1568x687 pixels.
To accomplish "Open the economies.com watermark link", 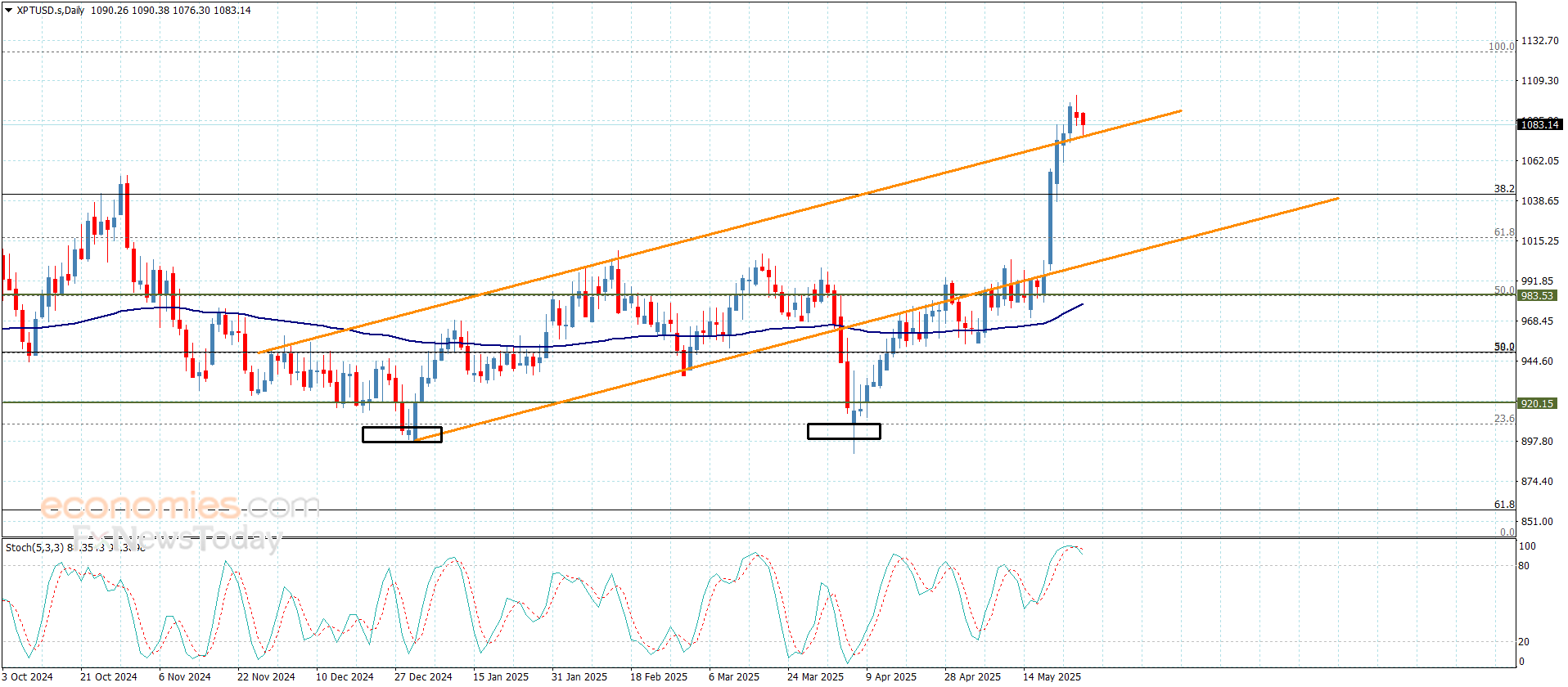I will tap(180, 507).
